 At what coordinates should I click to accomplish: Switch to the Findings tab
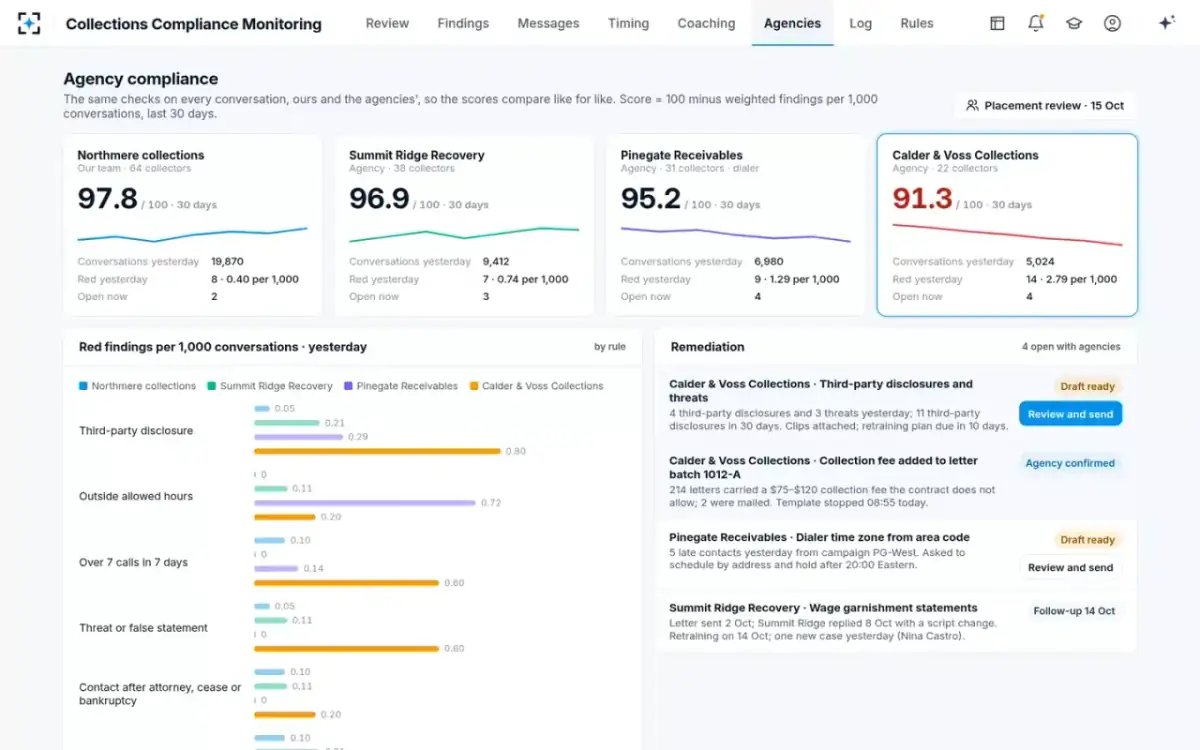click(463, 23)
